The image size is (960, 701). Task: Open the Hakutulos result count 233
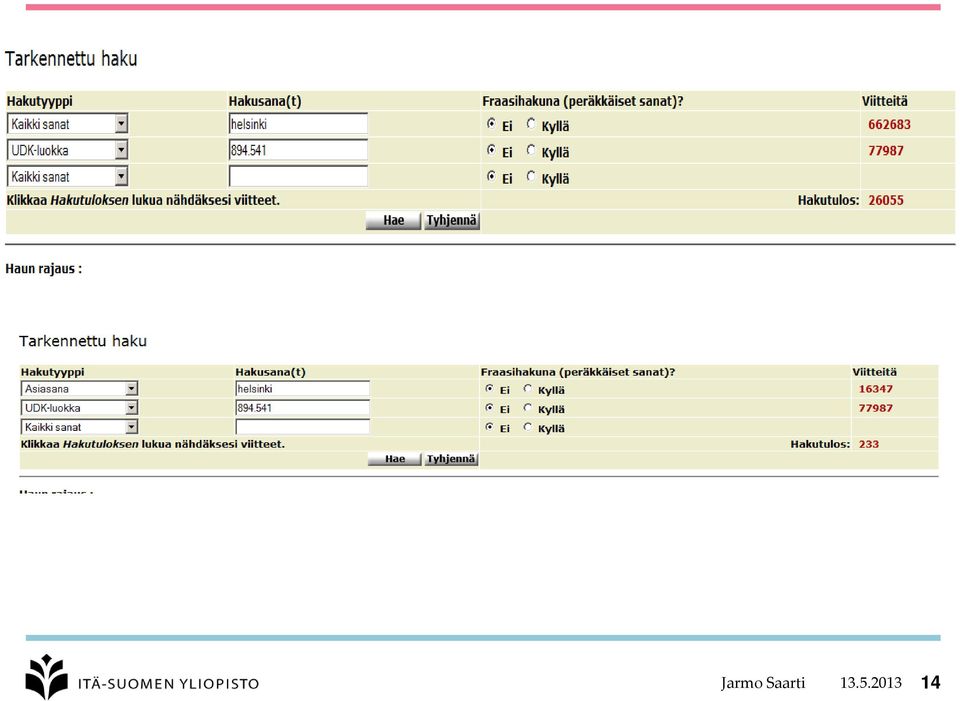coord(869,444)
